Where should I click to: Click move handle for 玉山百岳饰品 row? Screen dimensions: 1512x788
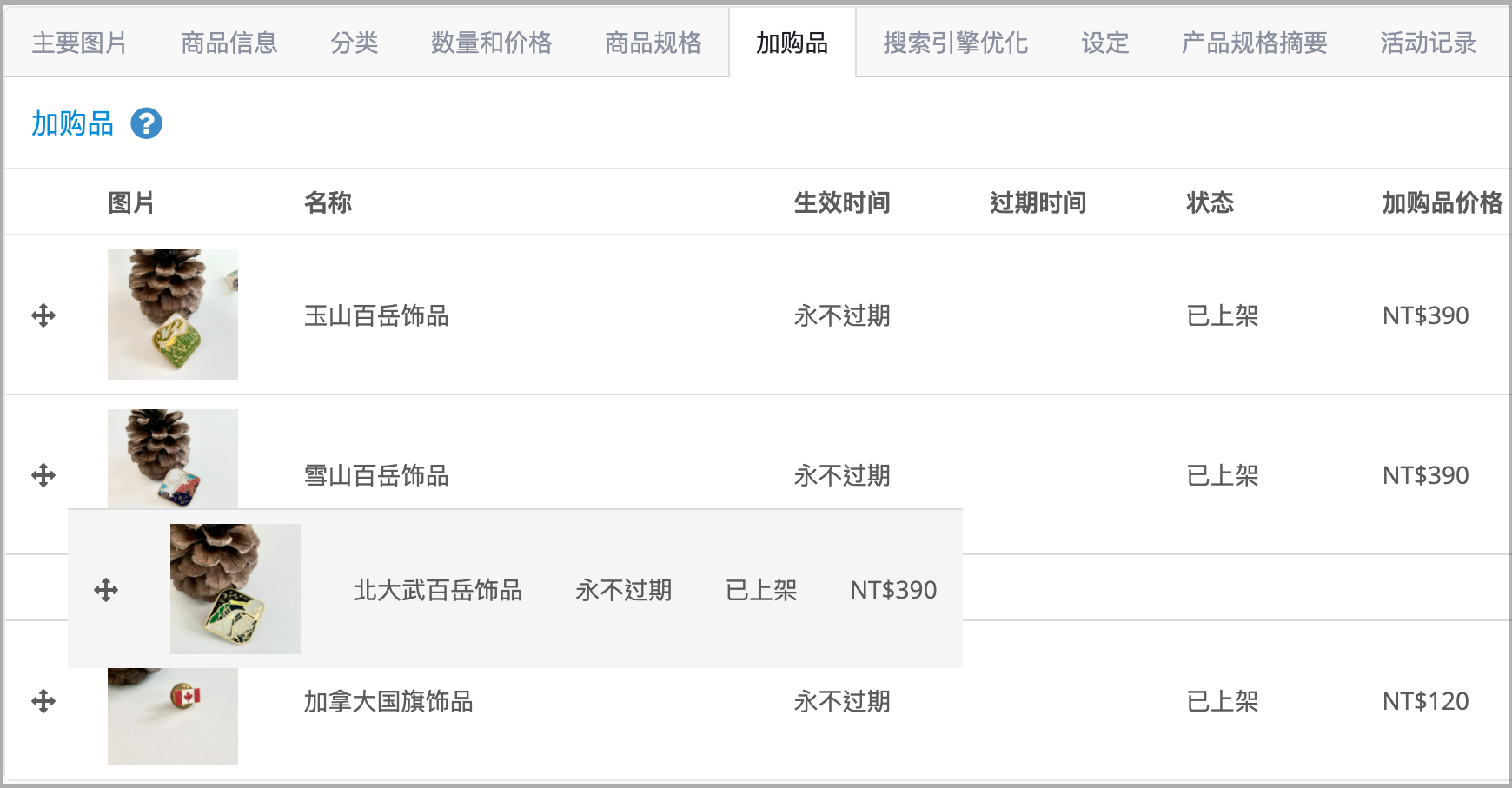(x=43, y=315)
